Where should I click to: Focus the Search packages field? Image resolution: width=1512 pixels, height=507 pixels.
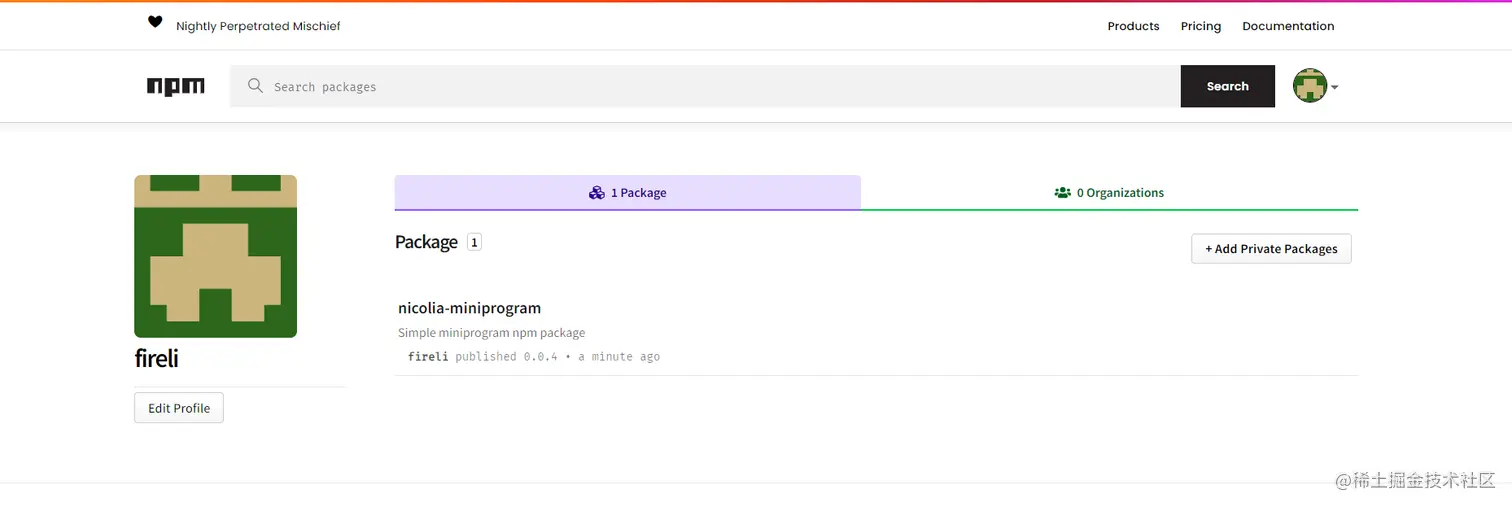coord(705,87)
